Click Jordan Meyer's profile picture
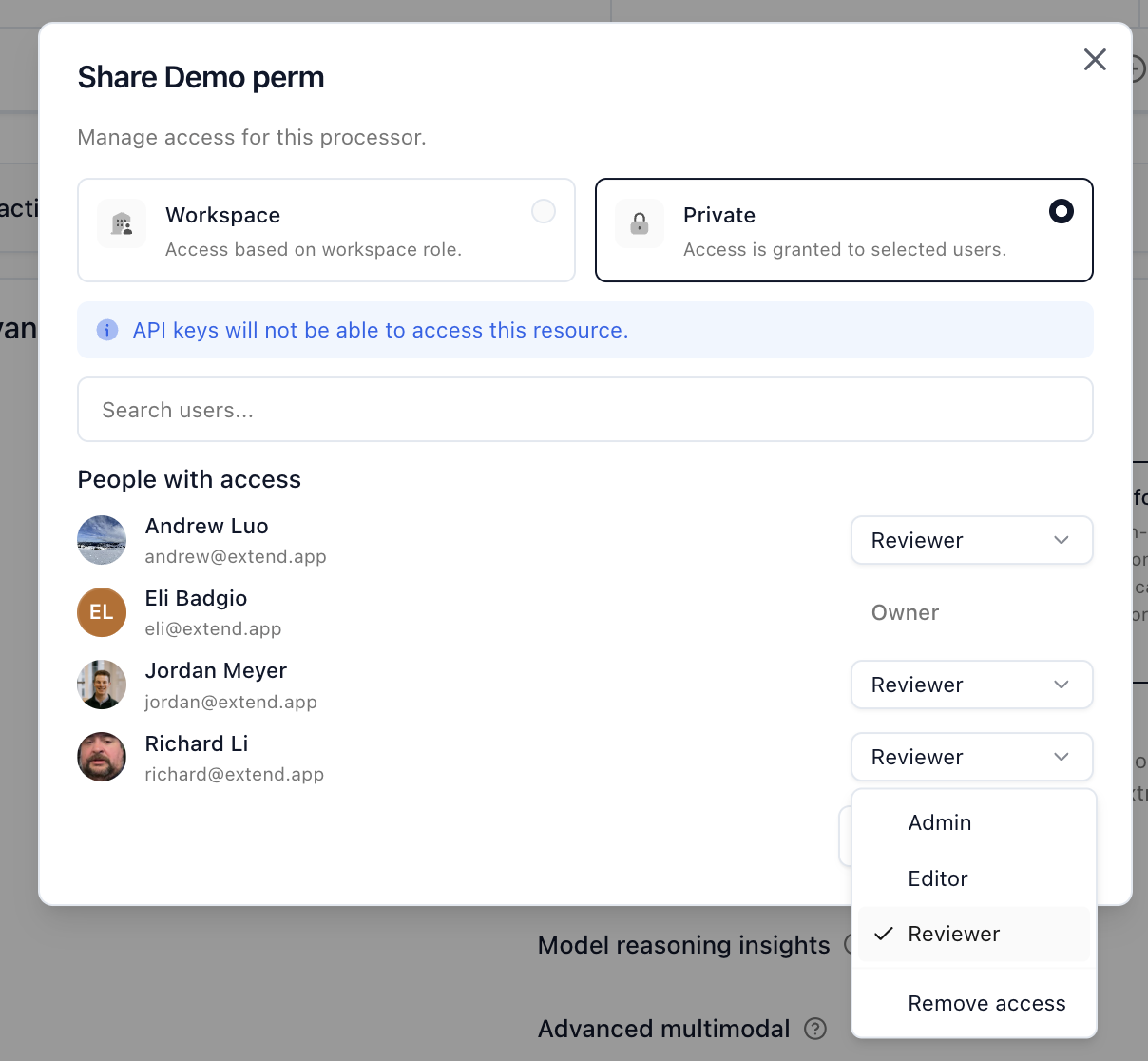 (102, 685)
